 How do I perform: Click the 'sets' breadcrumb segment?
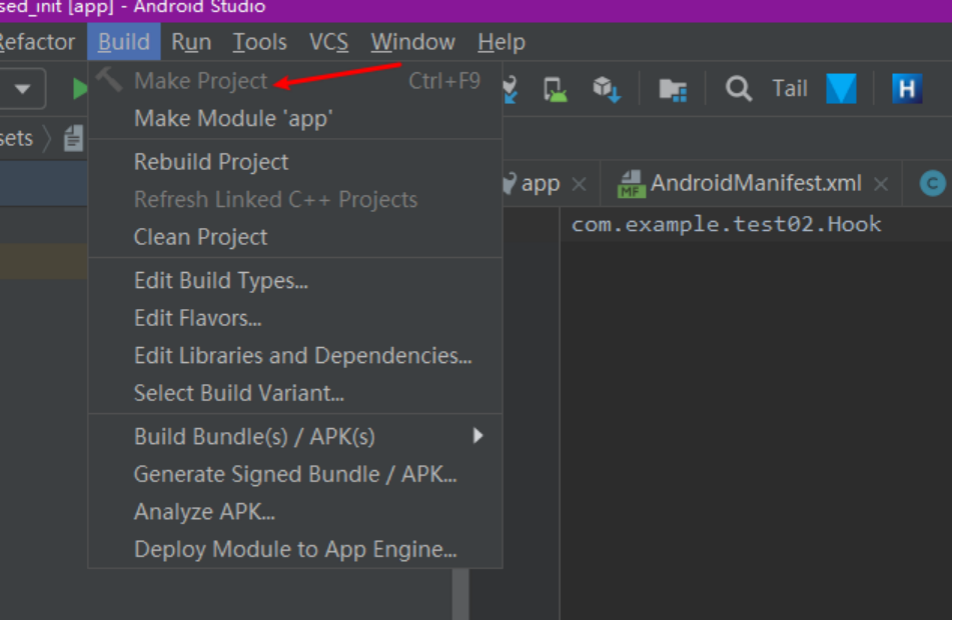pos(16,138)
